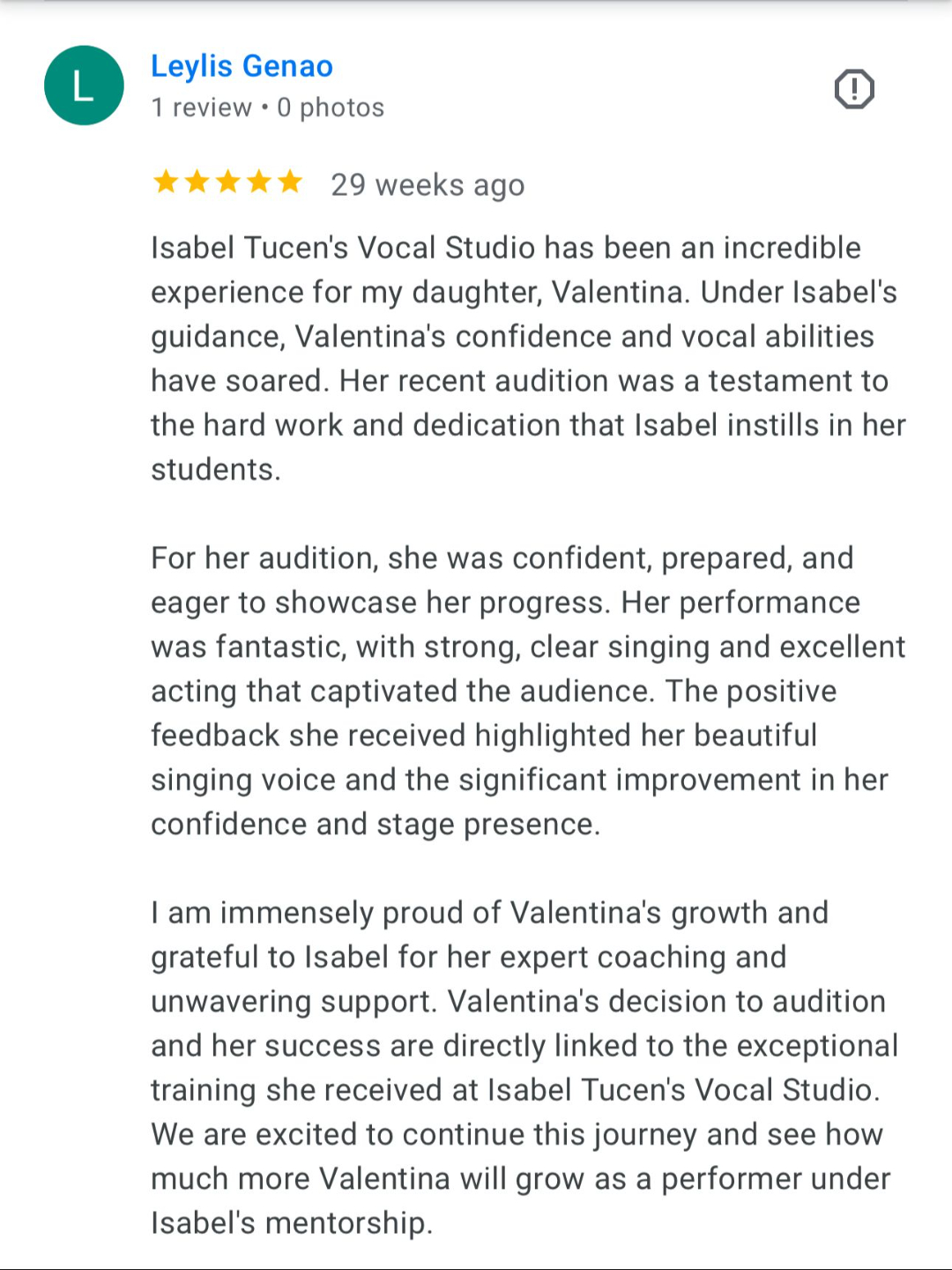The height and width of the screenshot is (1270, 952).
Task: Tap the fifth rating star
Action: 290,183
